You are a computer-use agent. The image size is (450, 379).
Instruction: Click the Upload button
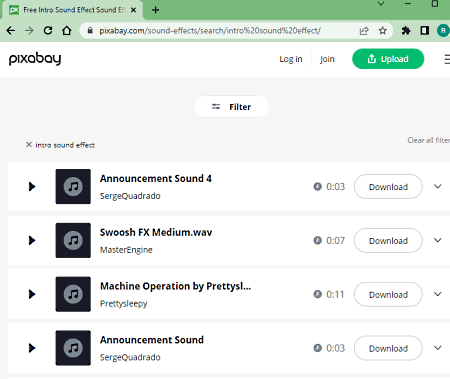click(x=388, y=59)
